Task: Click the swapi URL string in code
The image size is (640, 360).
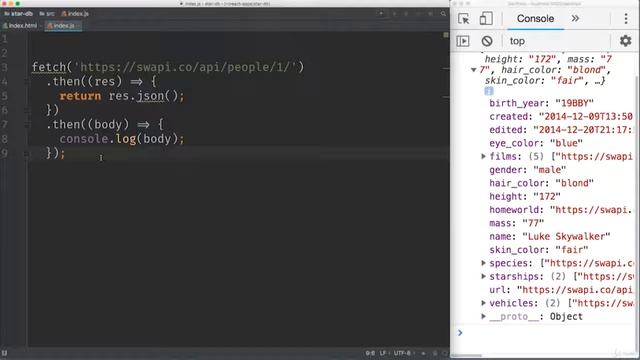Action: click(186, 67)
